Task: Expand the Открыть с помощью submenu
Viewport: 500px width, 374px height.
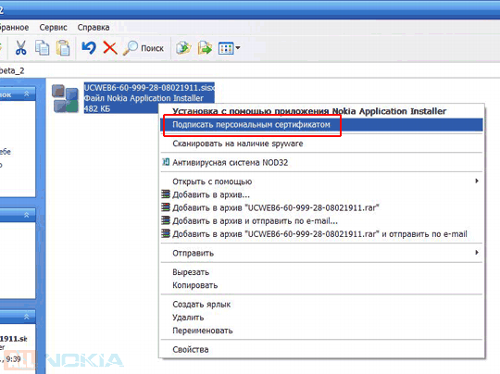Action: click(x=322, y=181)
